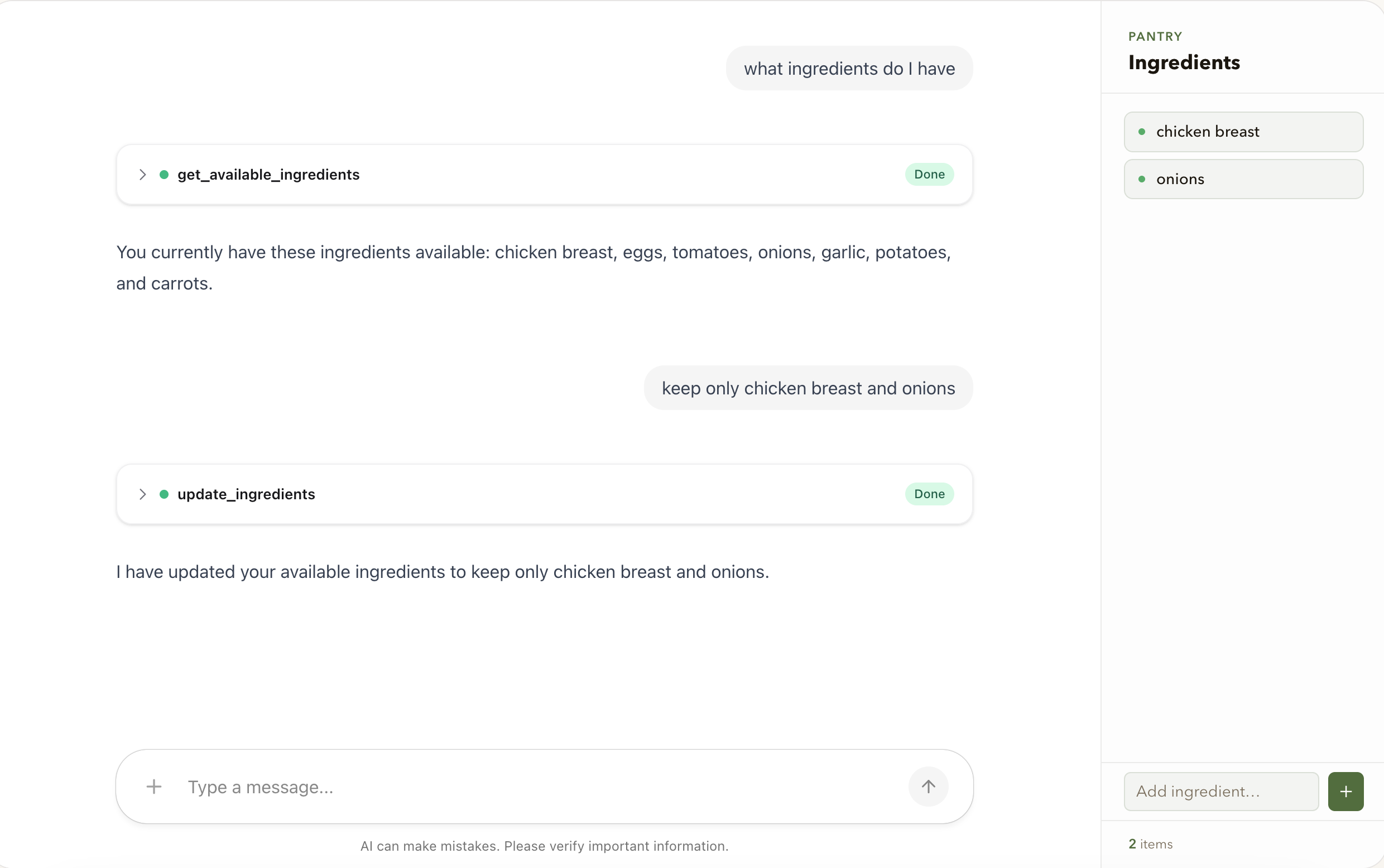
Task: Click the get_available_ingredients tool card title
Action: (268, 175)
